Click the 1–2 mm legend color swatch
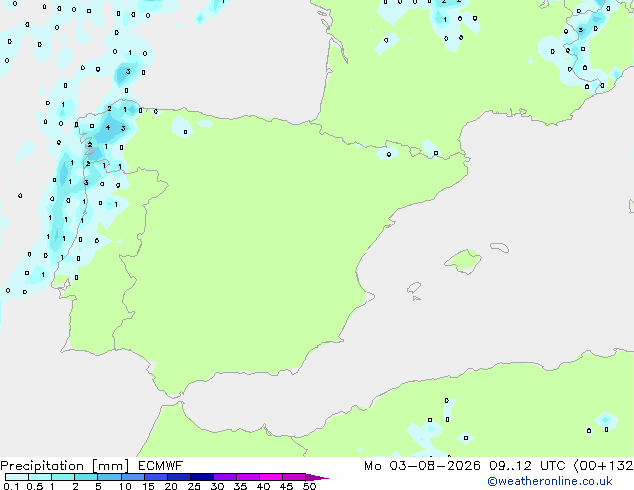The height and width of the screenshot is (490, 634). pos(63,477)
